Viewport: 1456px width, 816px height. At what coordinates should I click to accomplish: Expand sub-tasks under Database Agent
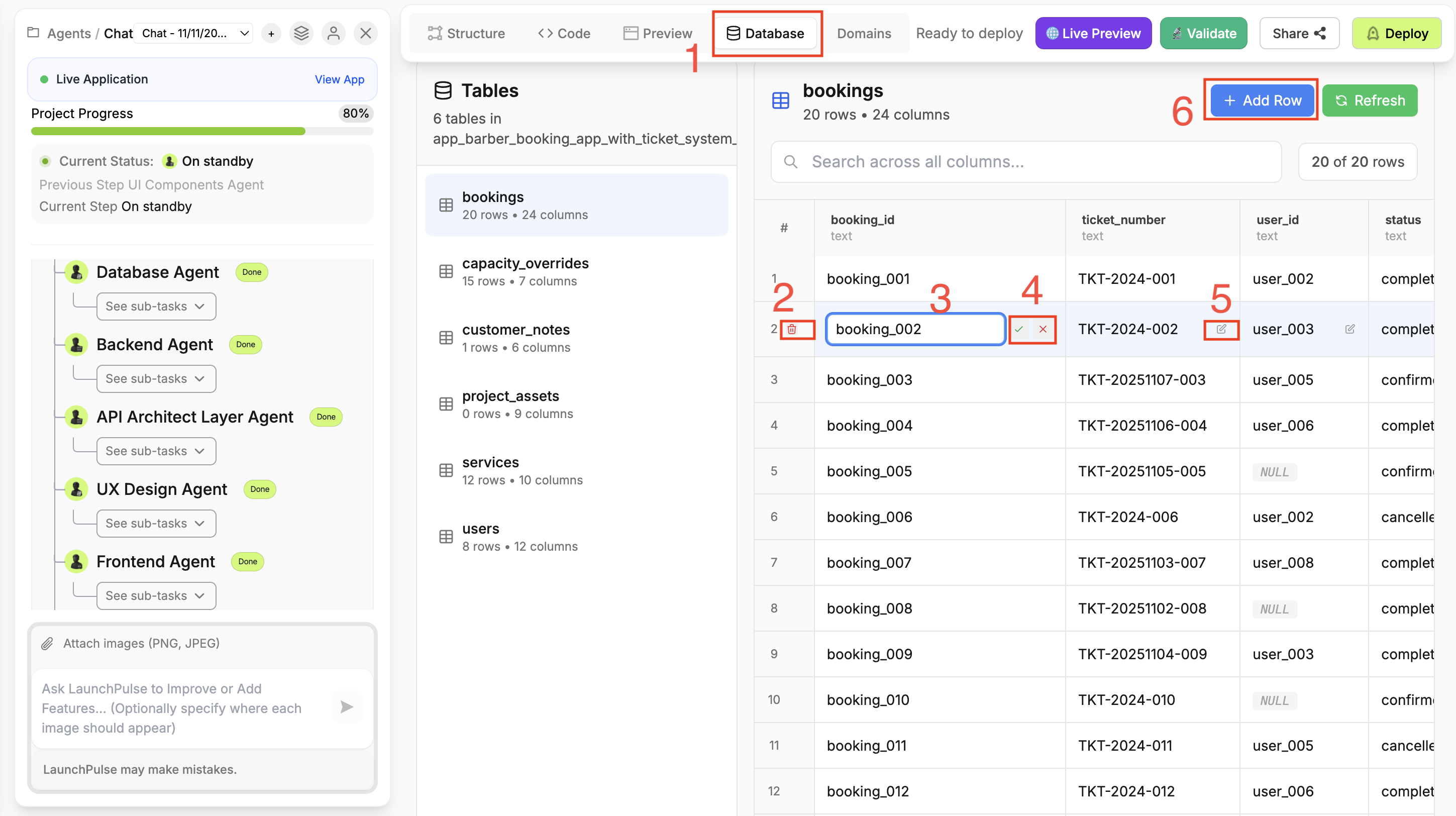click(x=155, y=305)
